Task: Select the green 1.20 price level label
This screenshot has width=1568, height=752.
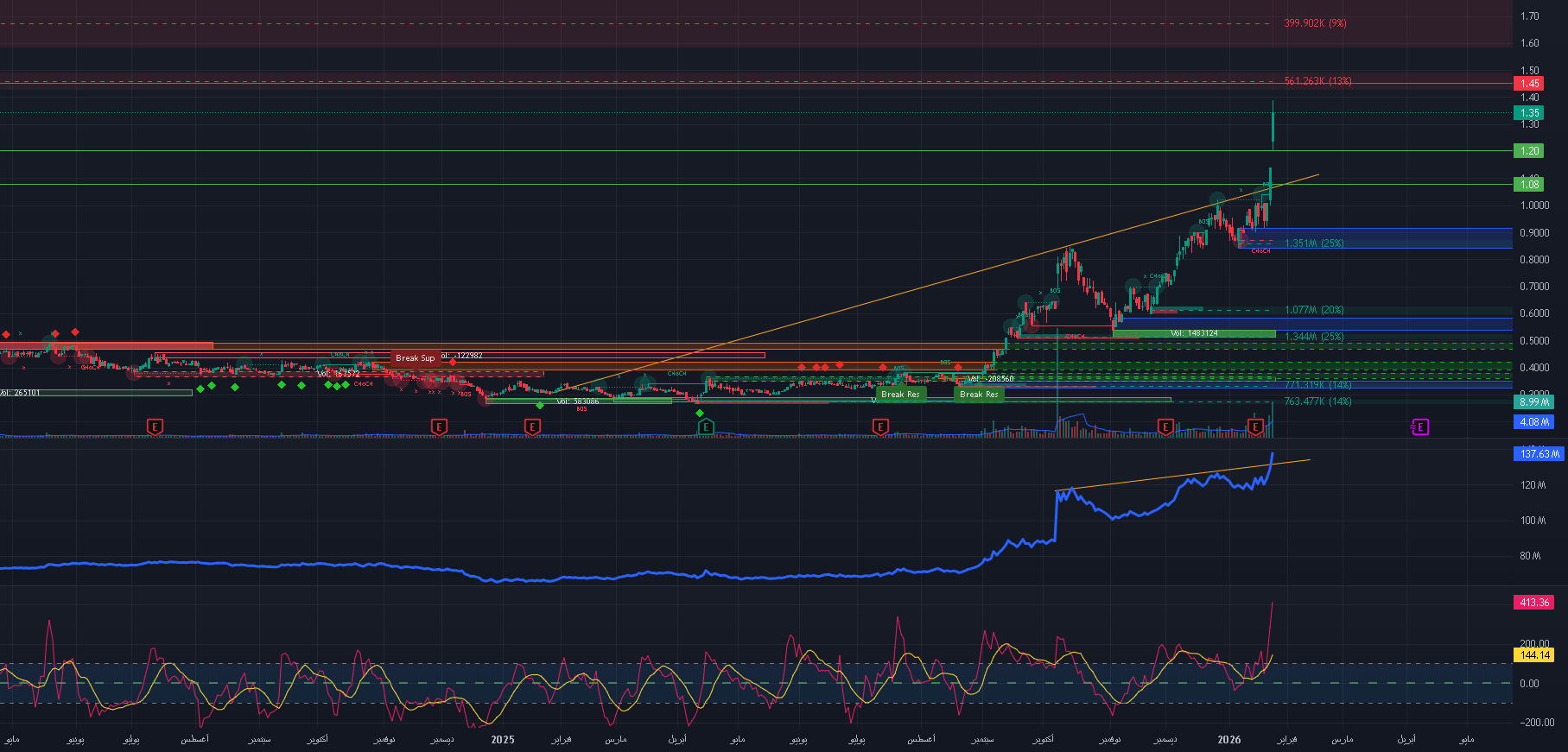Action: pos(1530,151)
